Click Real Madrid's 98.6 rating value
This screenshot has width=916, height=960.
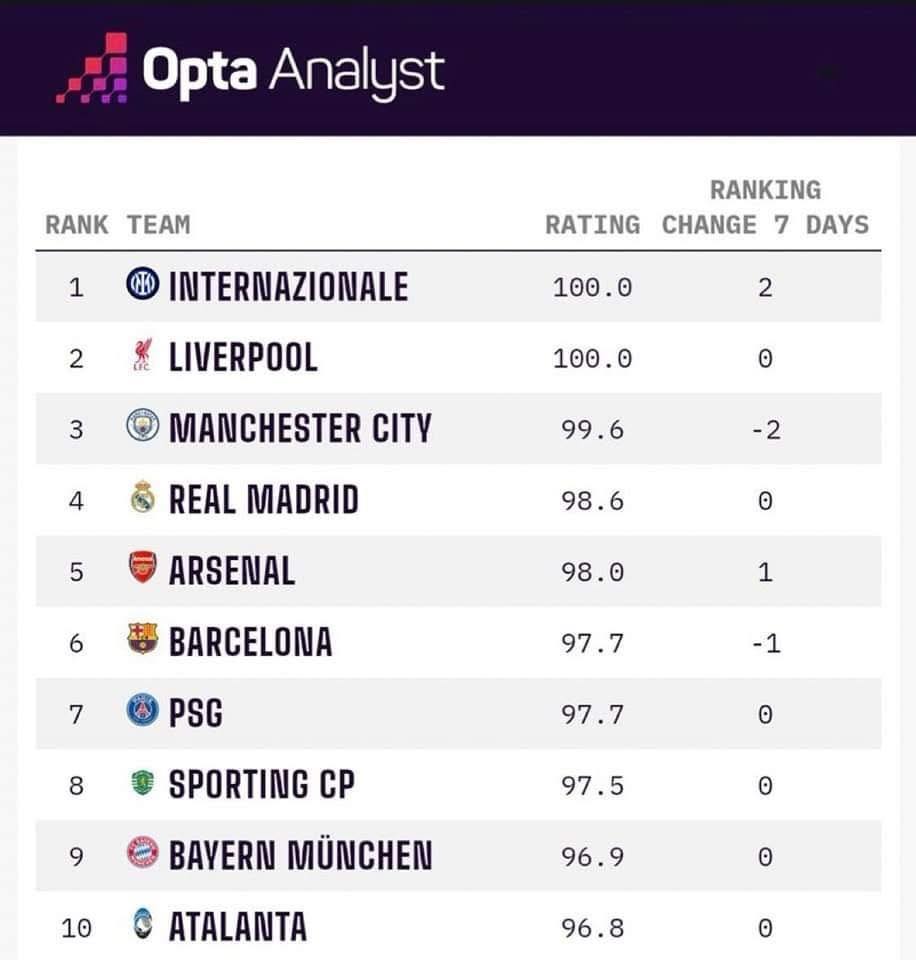(592, 500)
